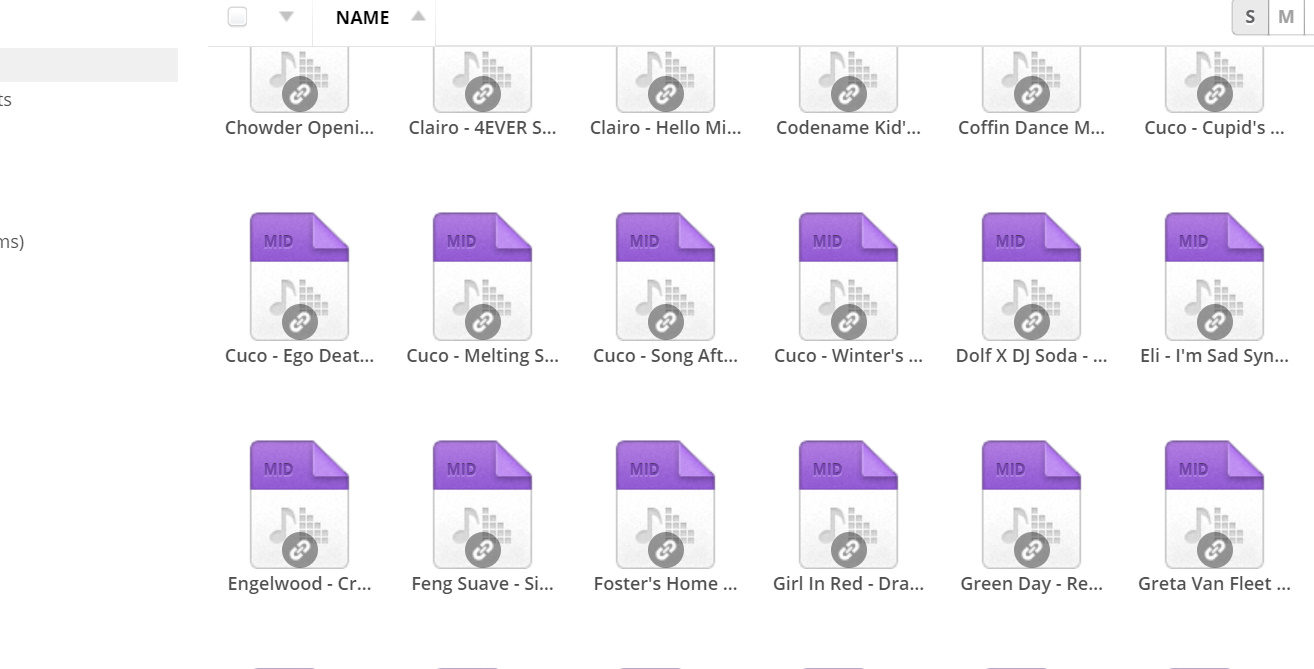This screenshot has height=669, width=1314.
Task: Click the file name 'Foster's Home ...'
Action: click(x=665, y=584)
